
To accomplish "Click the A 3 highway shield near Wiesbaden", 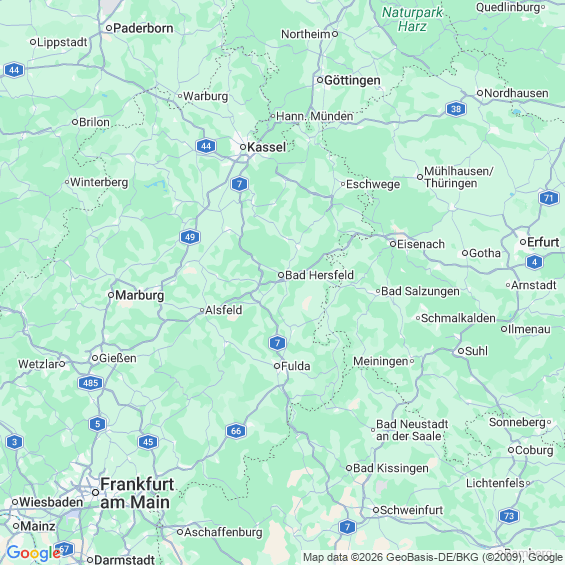I will (x=14, y=442).
